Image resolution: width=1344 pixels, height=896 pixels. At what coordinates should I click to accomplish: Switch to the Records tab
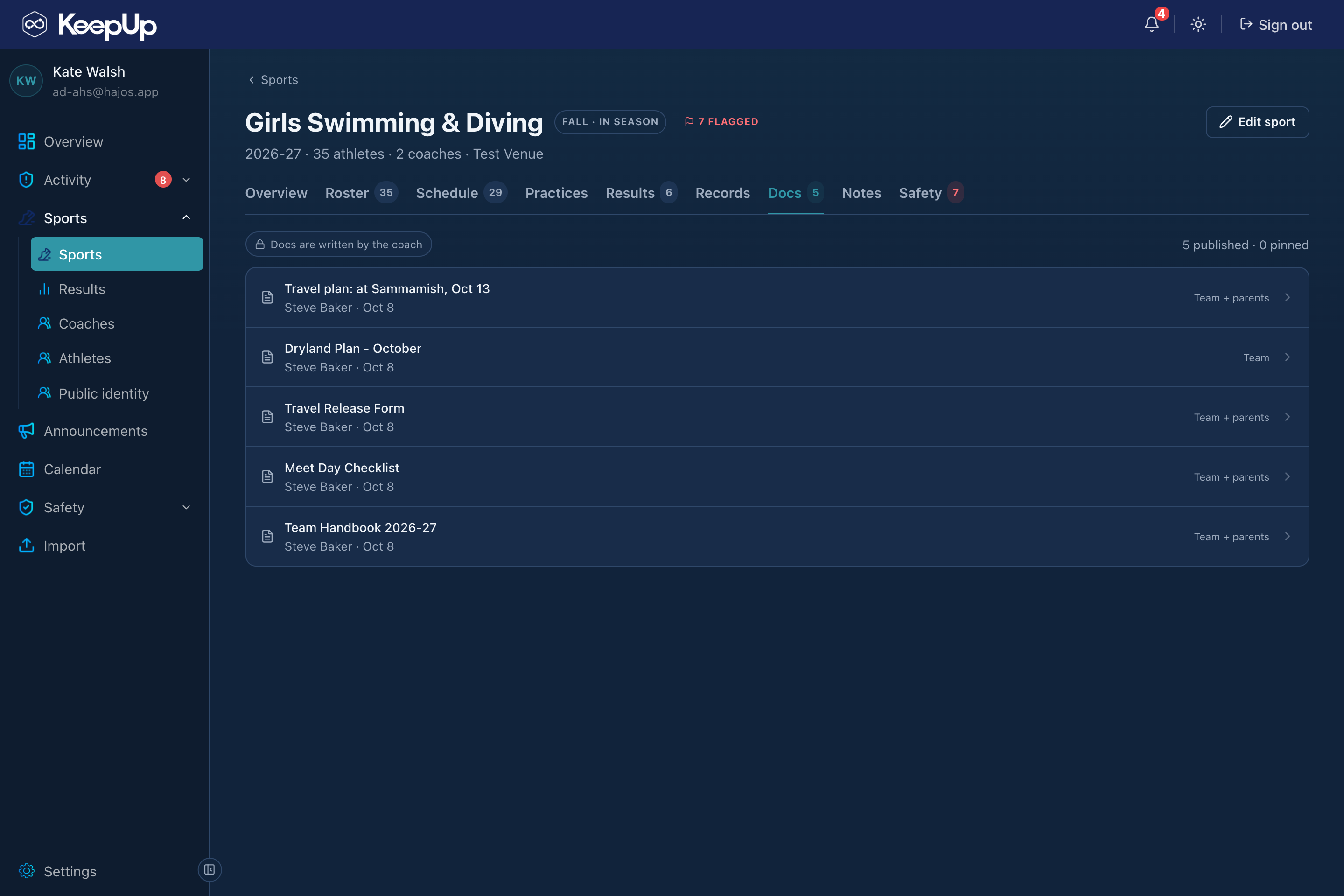722,193
